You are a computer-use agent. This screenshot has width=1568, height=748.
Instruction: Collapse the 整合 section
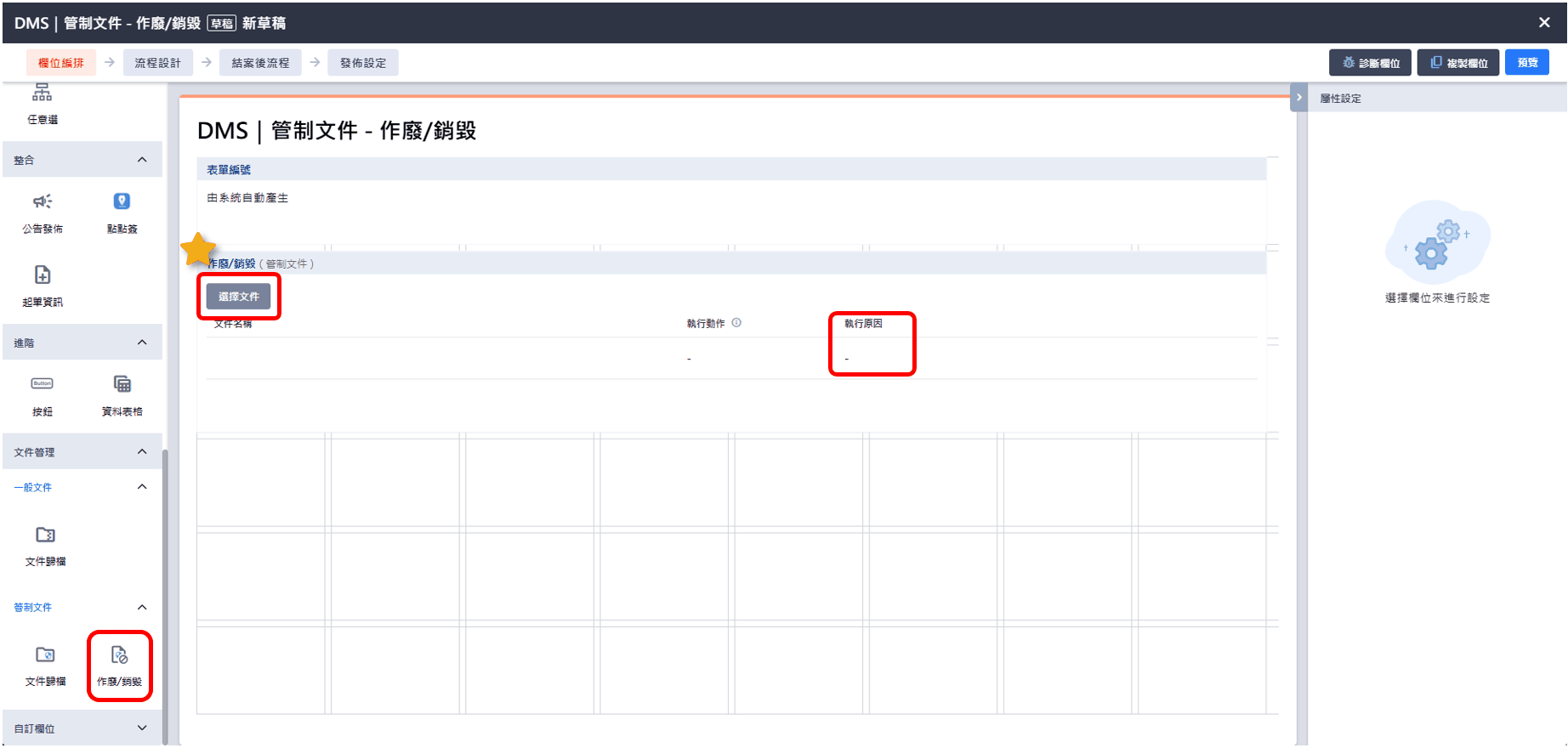click(142, 160)
